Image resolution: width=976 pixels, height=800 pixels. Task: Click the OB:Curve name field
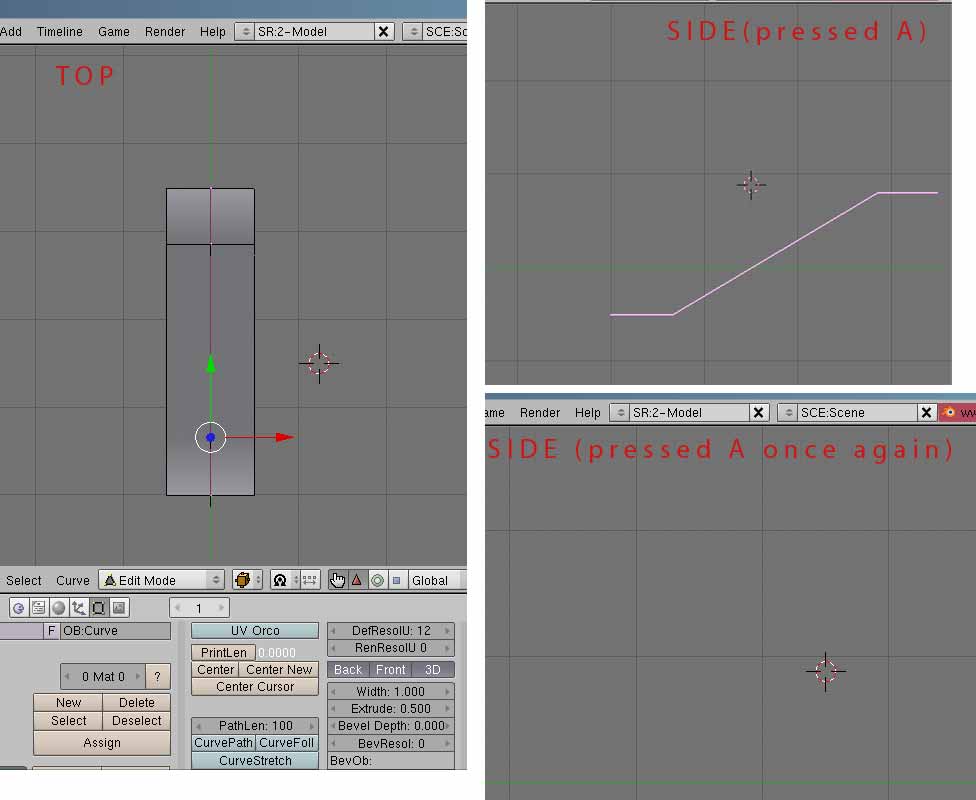(x=115, y=631)
